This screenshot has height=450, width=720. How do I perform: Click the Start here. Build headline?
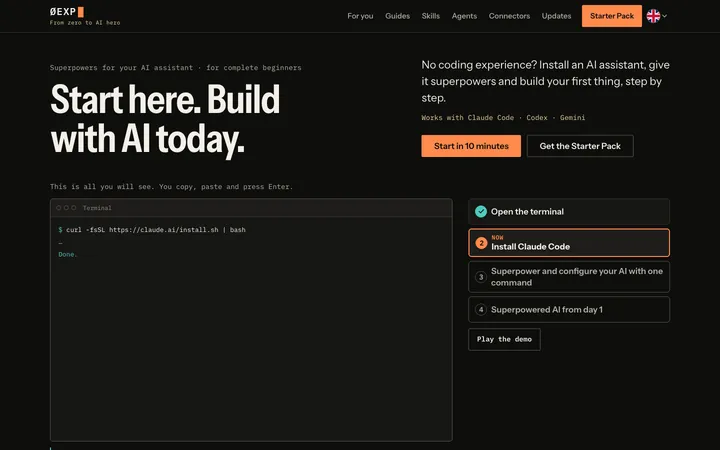(165, 118)
